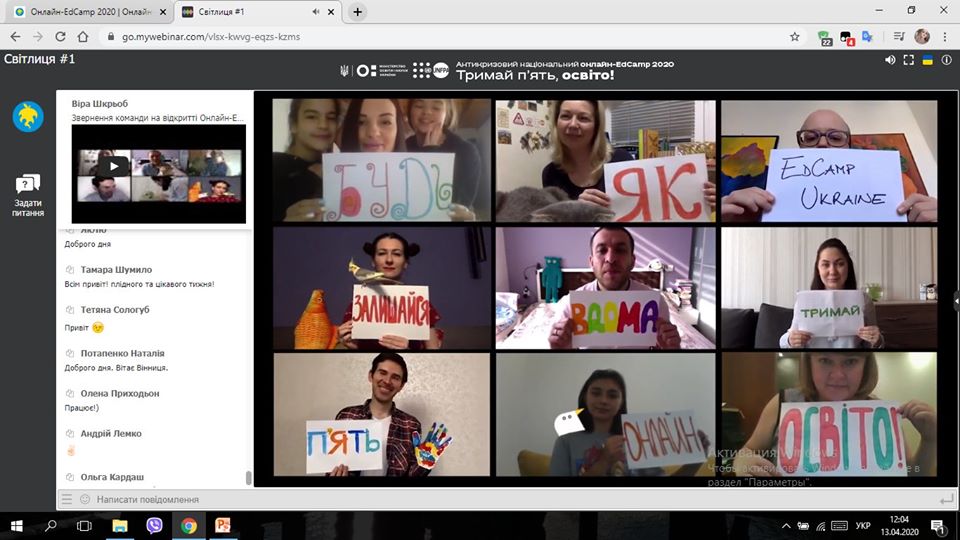The width and height of the screenshot is (960, 540).
Task: Expand hidden system tray icons
Action: click(x=782, y=525)
